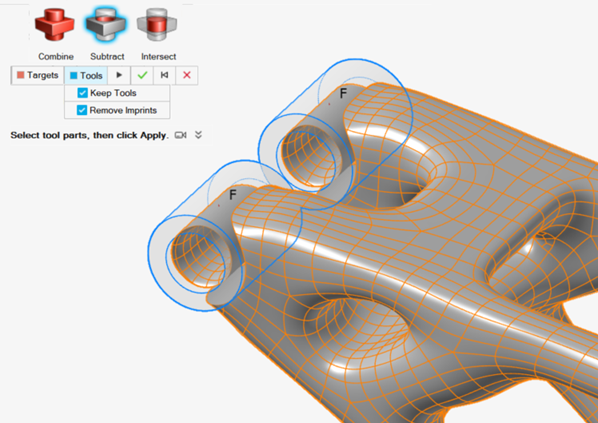
Task: Open the video help camera icon
Action: [x=180, y=135]
